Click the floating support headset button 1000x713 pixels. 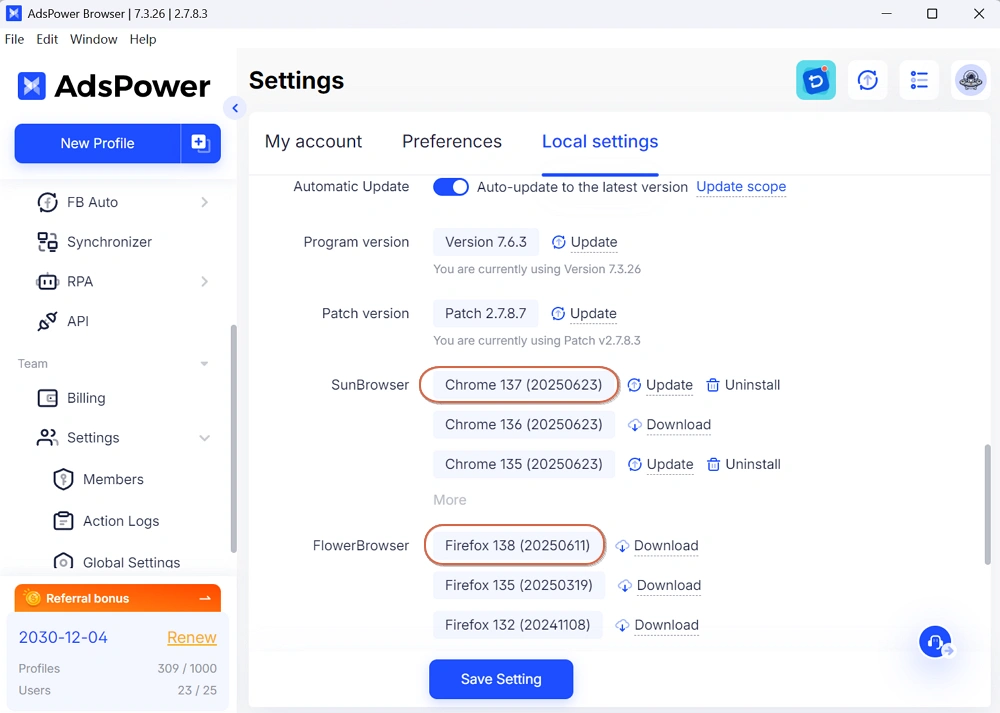(936, 642)
